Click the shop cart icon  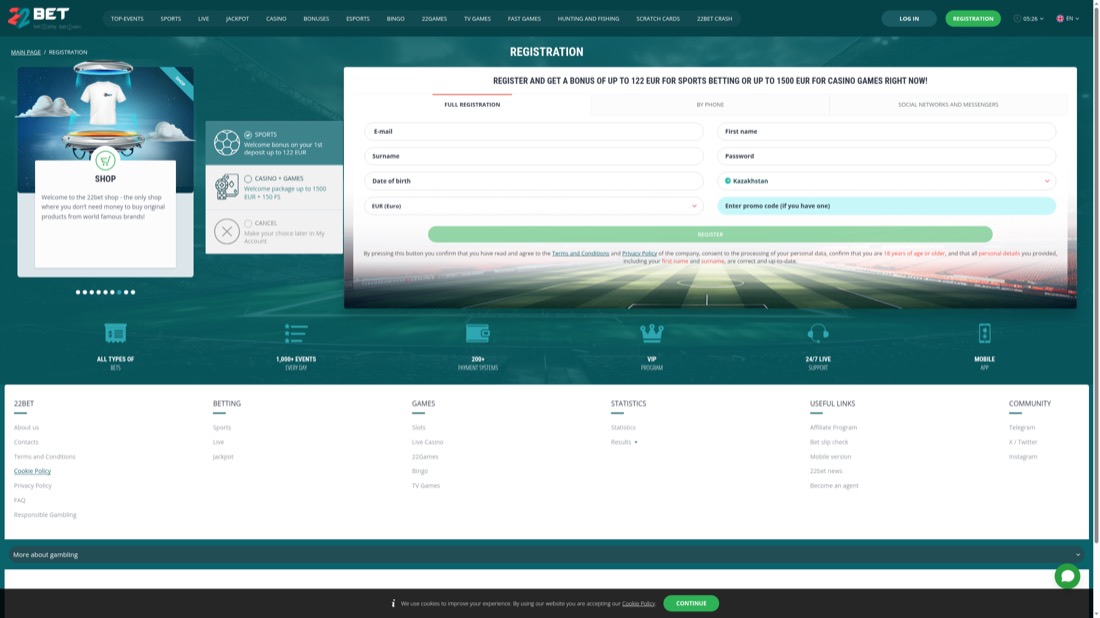(105, 161)
